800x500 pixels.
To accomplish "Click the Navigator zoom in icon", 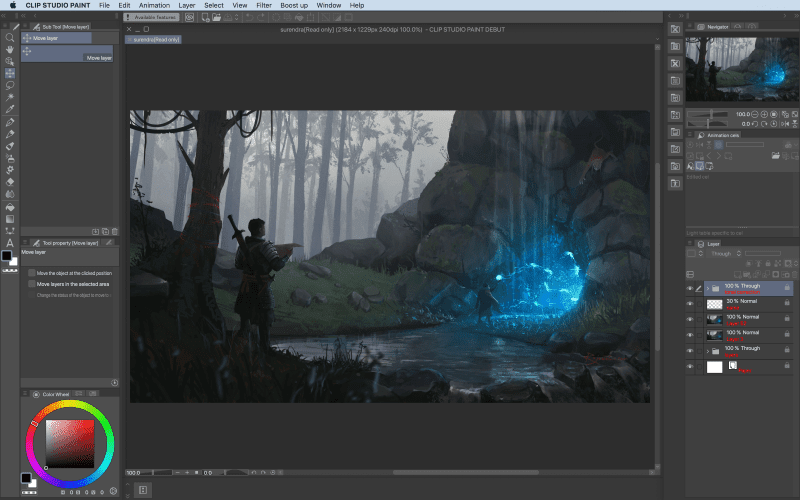I will click(764, 114).
